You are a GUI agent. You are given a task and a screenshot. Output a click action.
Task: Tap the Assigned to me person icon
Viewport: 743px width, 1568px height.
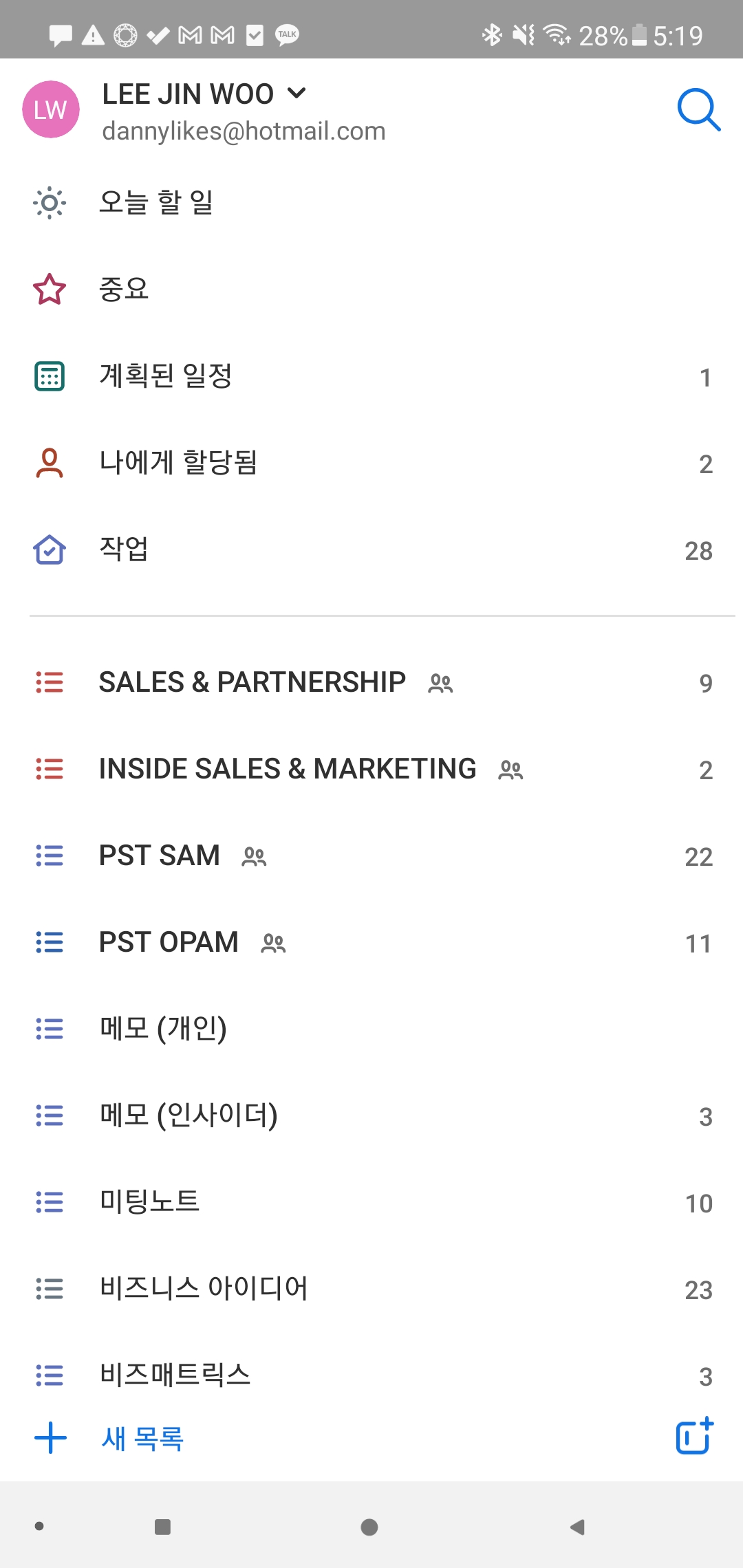tap(50, 463)
